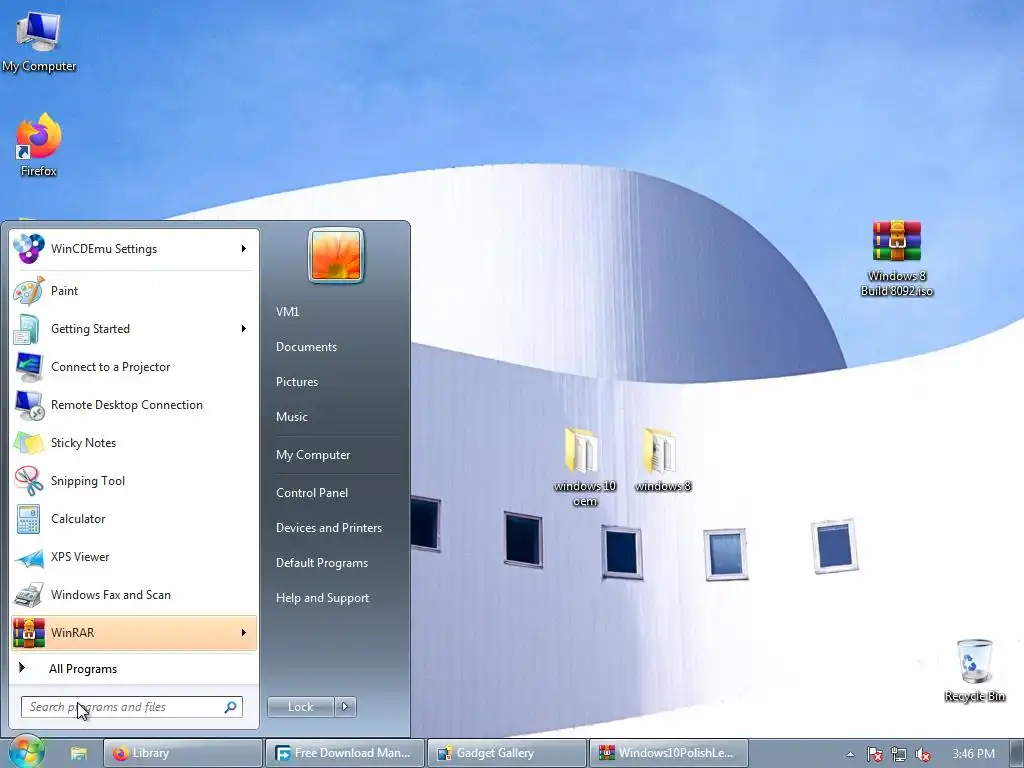Switch to Windows10PolishLe... WinRAR taskbar window
This screenshot has height=768, width=1024.
(x=669, y=754)
